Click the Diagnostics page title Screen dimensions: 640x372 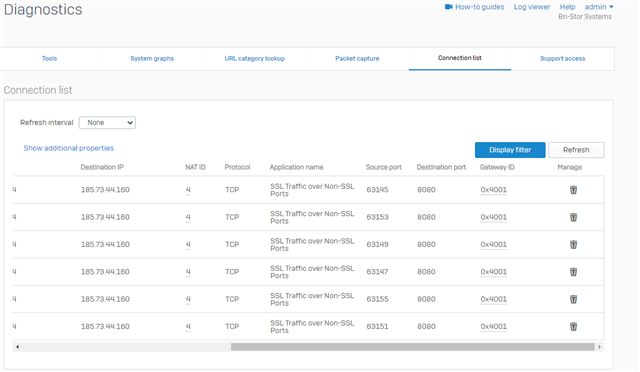(43, 9)
